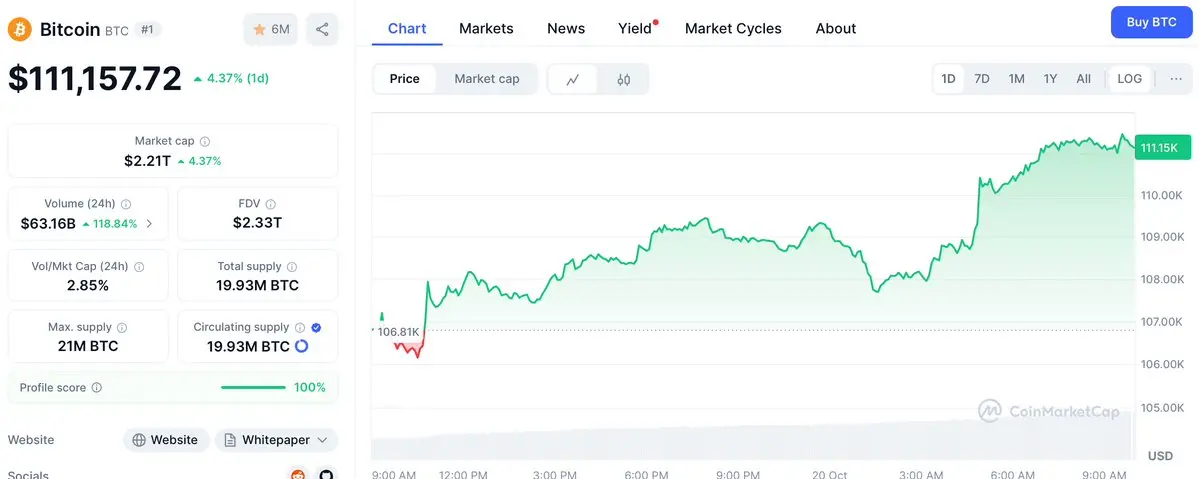This screenshot has width=1199, height=479.
Task: Select the 7D time range
Action: tap(982, 79)
